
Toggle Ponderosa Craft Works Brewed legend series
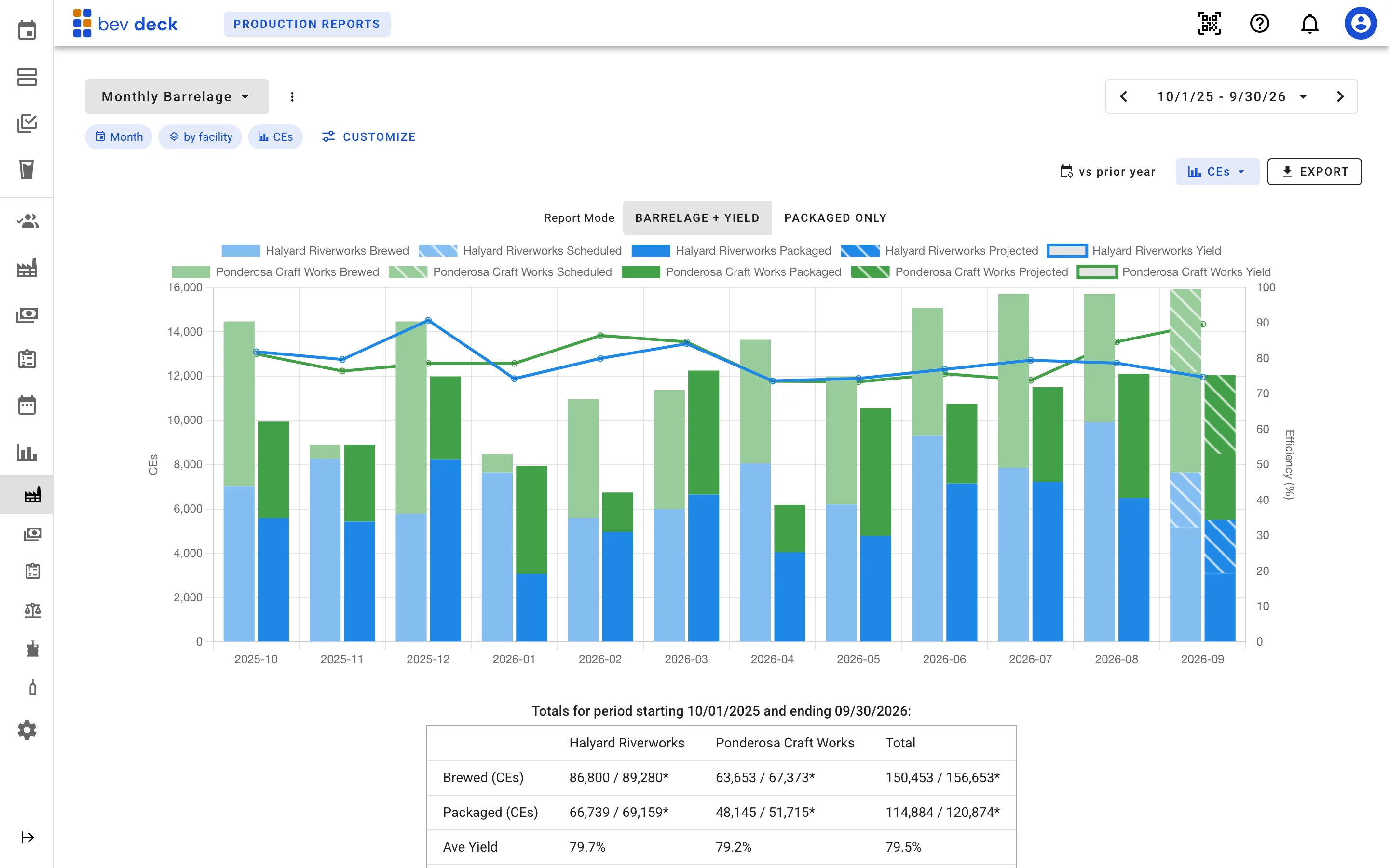tap(275, 272)
